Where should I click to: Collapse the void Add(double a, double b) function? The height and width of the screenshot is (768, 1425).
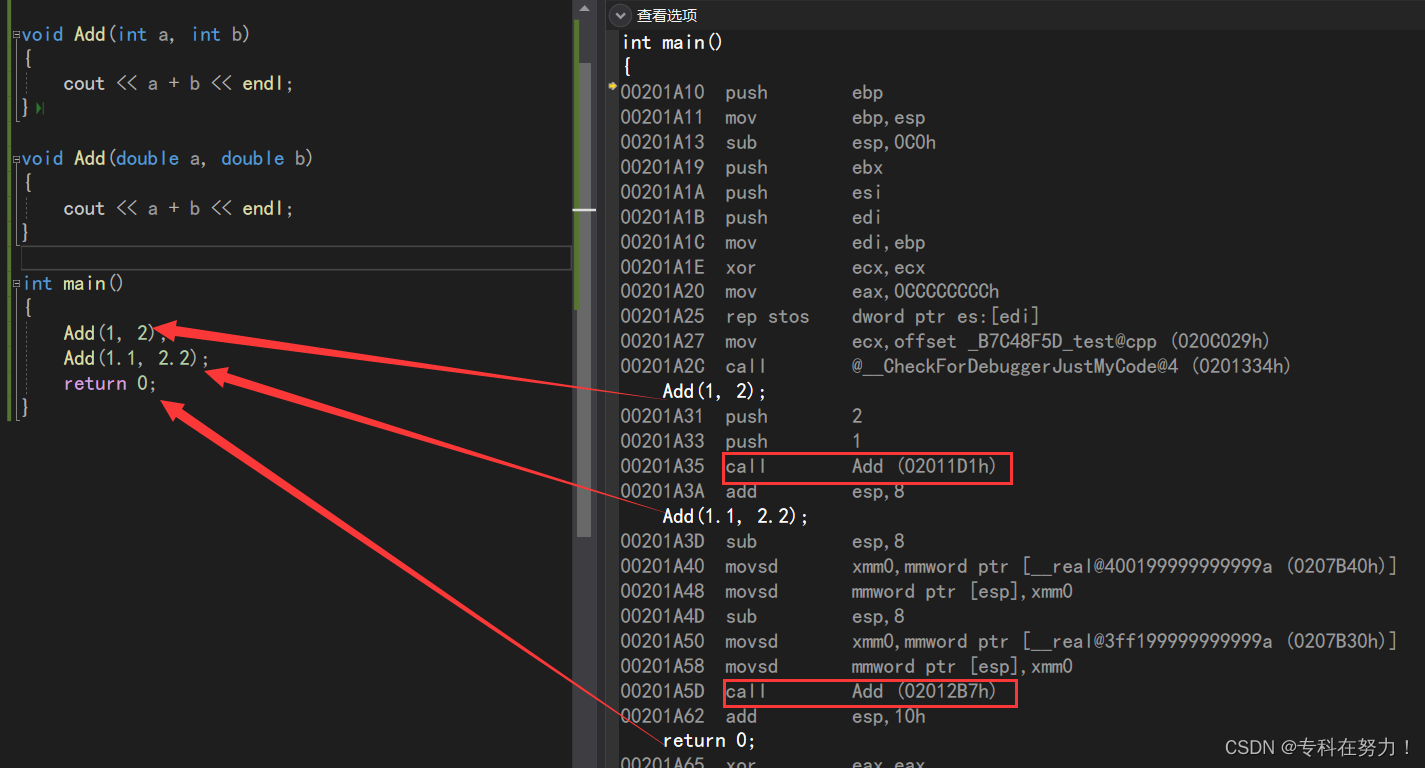click(16, 159)
